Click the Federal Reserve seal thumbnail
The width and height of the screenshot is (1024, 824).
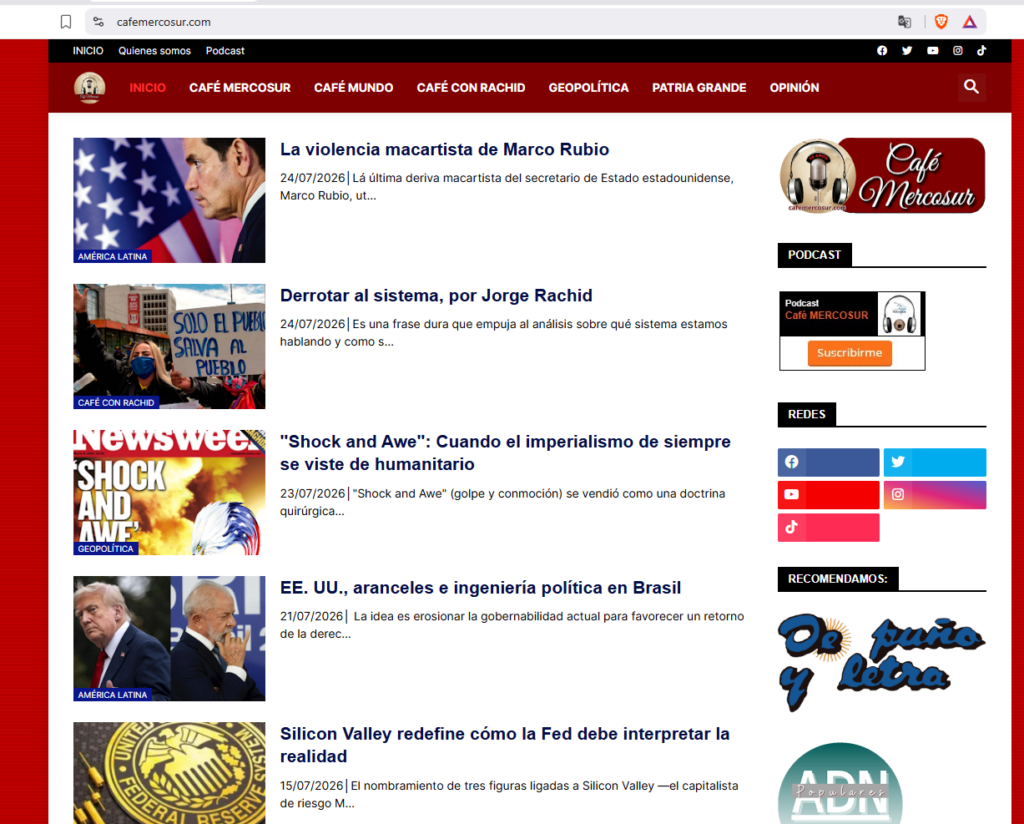click(169, 773)
